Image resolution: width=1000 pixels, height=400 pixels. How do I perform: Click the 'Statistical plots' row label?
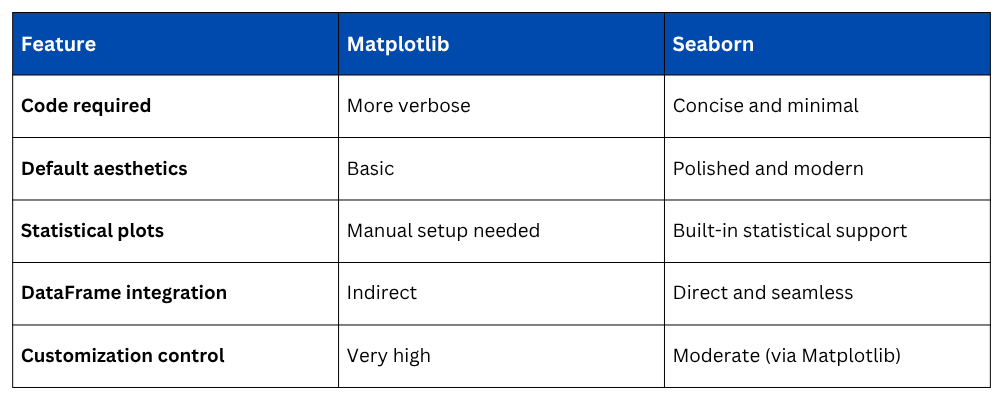click(x=92, y=231)
